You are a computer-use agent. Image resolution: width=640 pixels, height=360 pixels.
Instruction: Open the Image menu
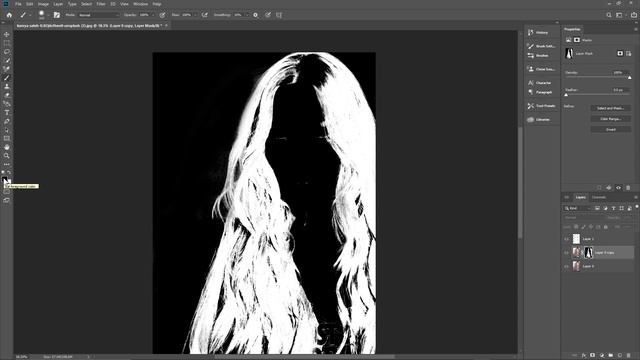tap(43, 4)
